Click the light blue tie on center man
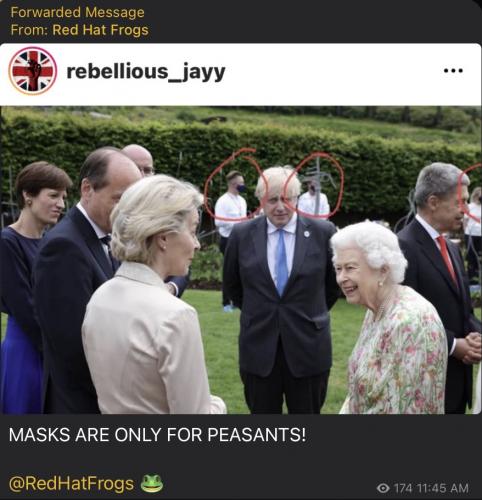 point(282,262)
